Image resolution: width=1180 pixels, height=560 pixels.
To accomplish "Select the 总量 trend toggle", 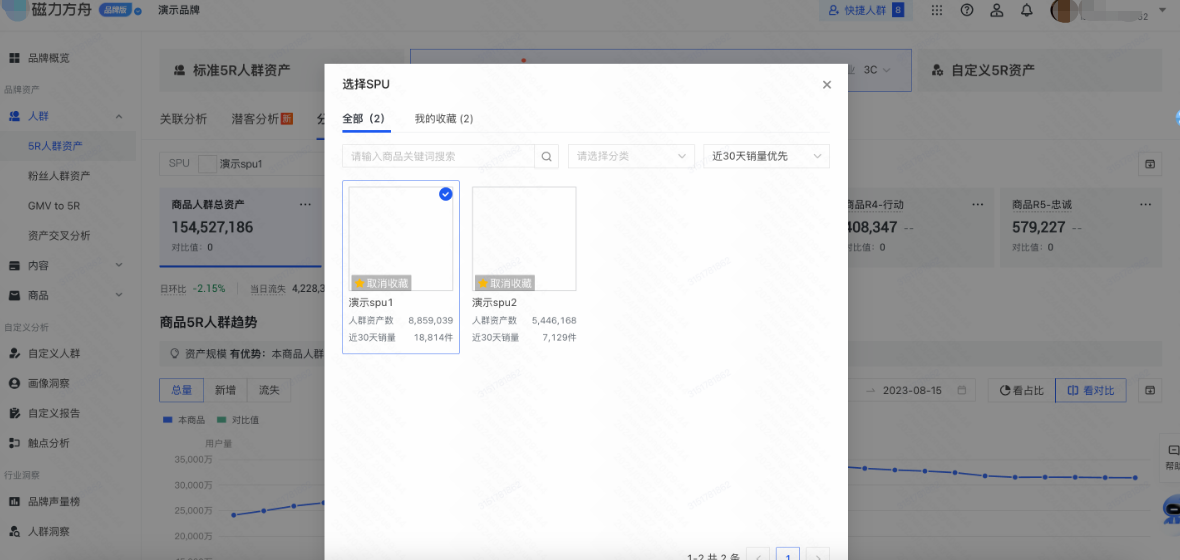I will [x=181, y=390].
